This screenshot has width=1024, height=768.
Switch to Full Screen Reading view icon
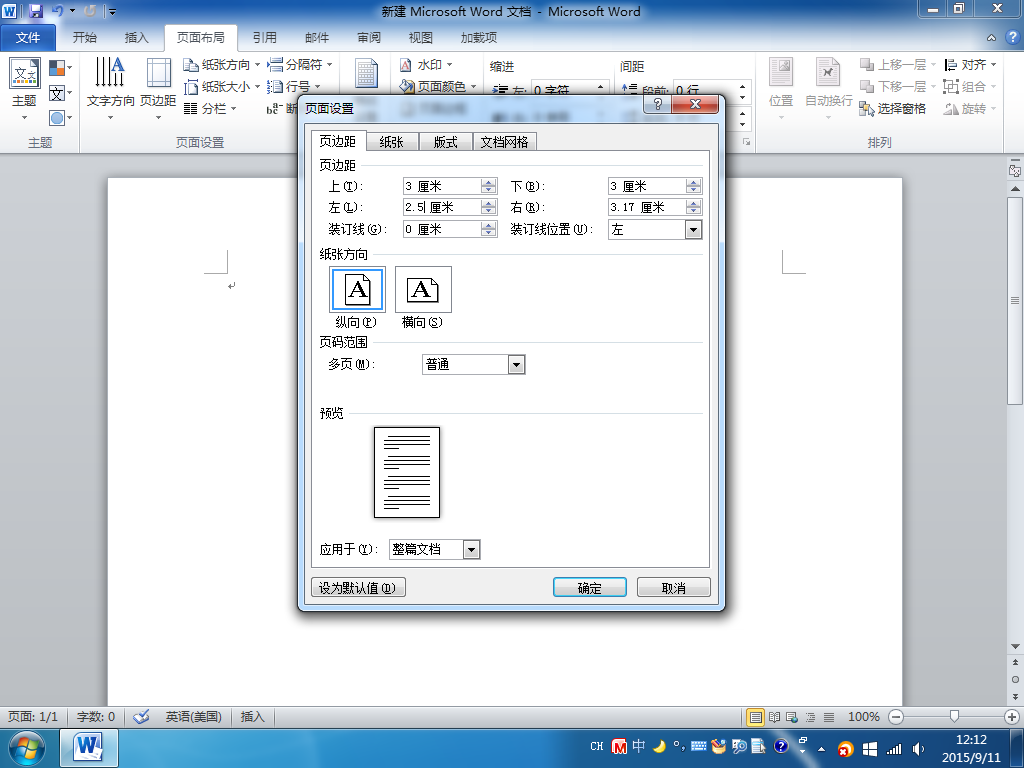coord(775,717)
